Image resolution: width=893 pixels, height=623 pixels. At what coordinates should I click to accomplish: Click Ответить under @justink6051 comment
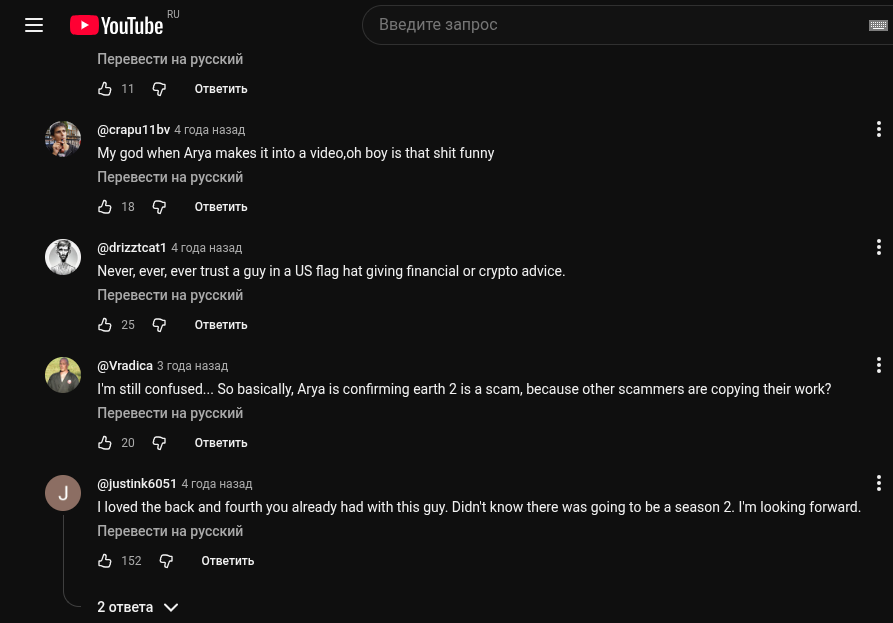(228, 561)
